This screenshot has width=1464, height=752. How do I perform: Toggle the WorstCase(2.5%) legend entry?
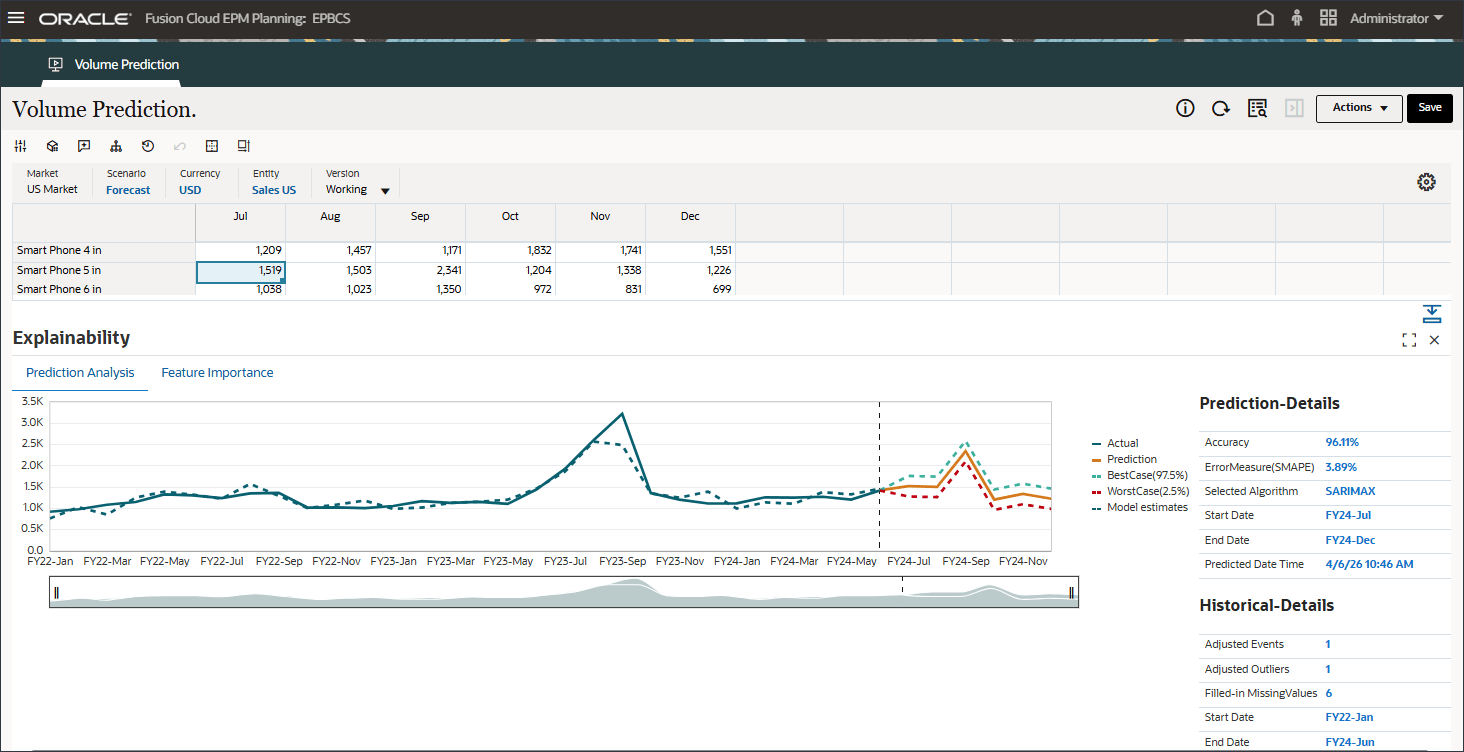1141,491
